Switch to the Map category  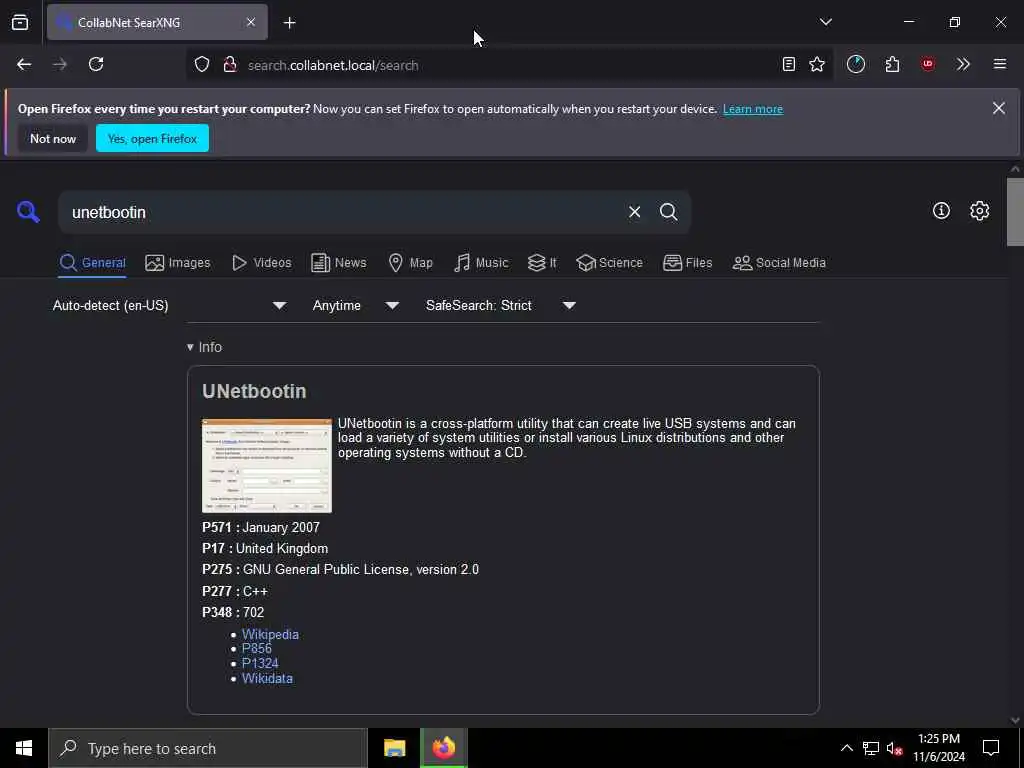pos(410,263)
